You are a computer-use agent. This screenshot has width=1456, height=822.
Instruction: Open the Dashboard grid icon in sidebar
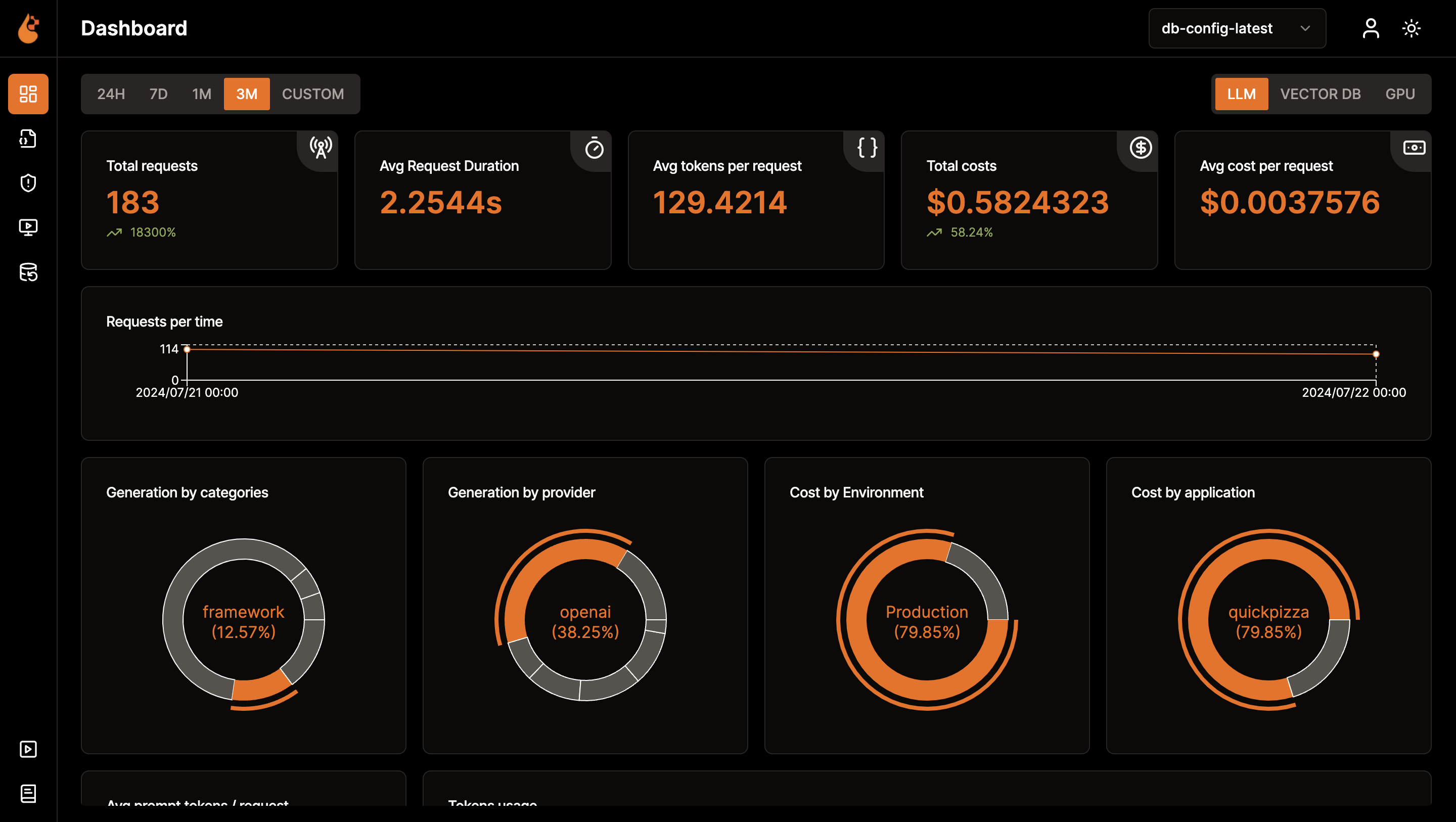coord(28,94)
